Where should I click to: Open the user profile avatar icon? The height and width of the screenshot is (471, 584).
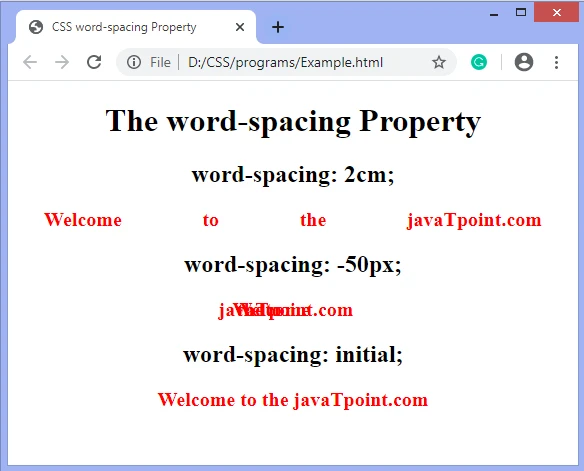[x=524, y=62]
